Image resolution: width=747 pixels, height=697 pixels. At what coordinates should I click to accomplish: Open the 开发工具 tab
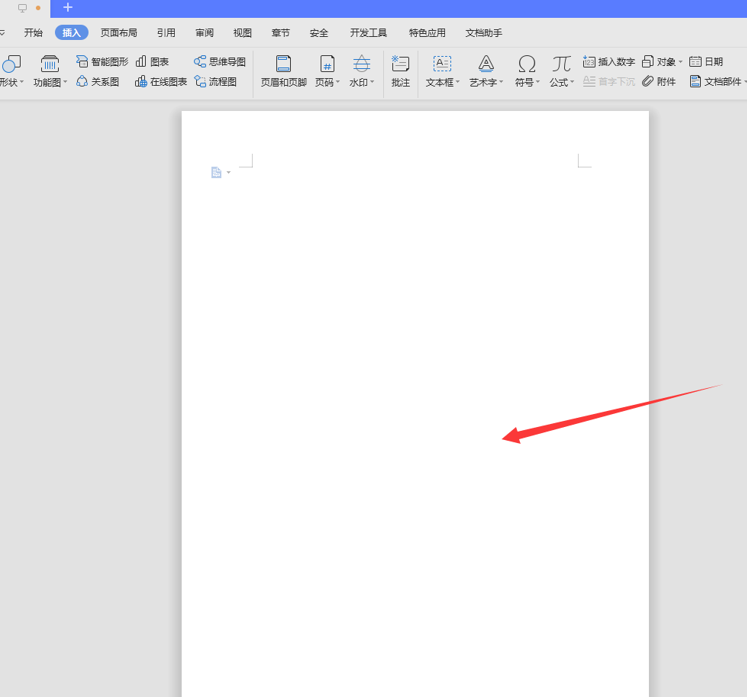click(368, 32)
